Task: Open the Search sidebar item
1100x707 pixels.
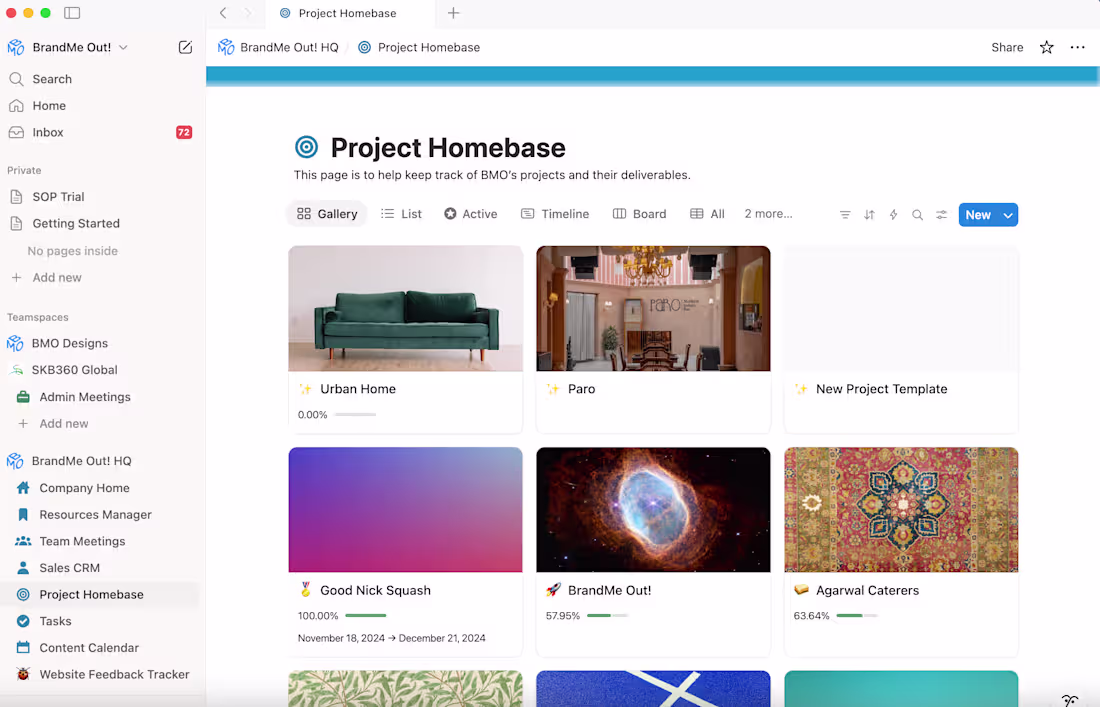Action: coord(52,78)
